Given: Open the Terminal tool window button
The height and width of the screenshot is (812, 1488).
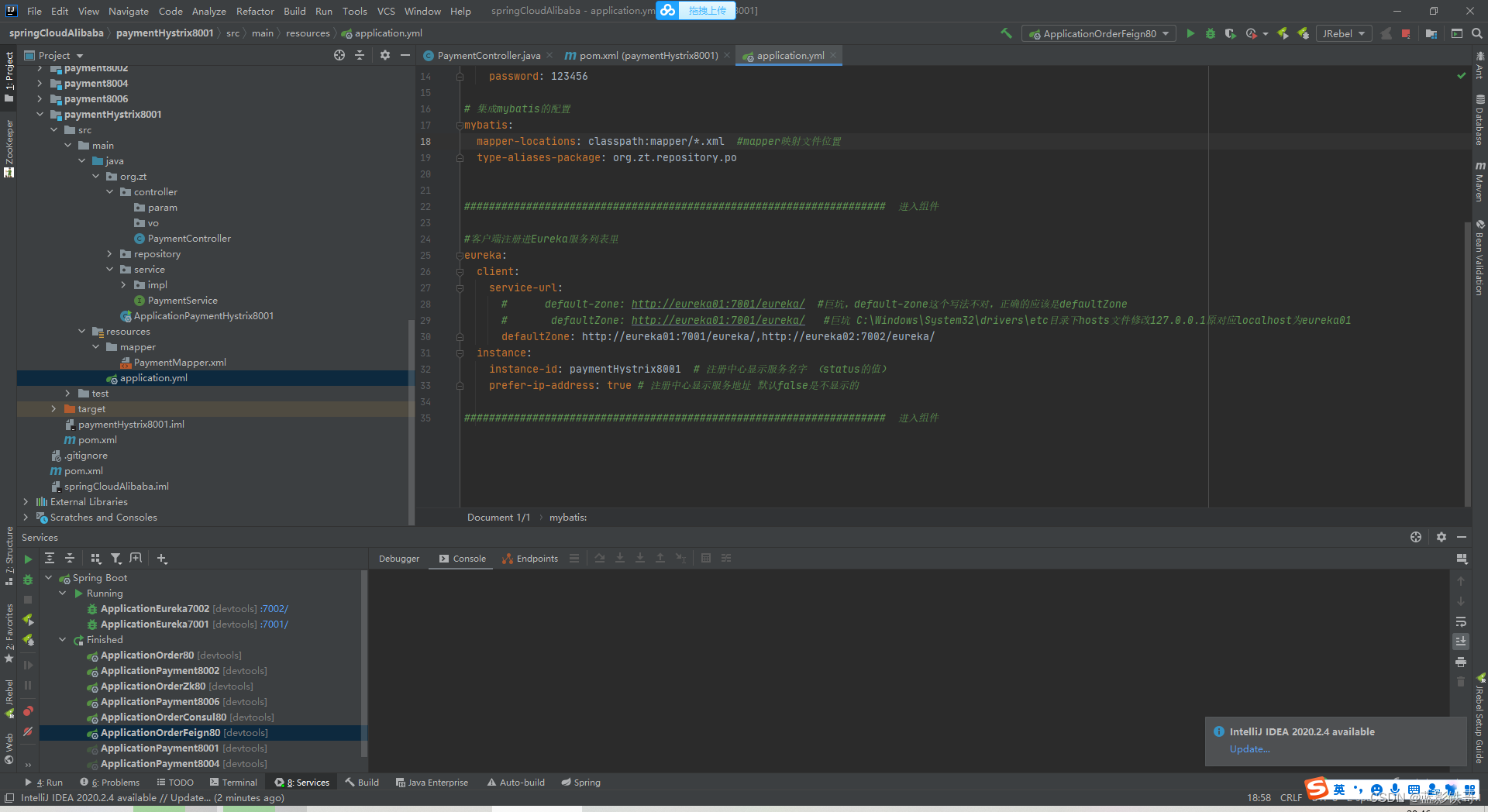Looking at the screenshot, I should point(234,783).
